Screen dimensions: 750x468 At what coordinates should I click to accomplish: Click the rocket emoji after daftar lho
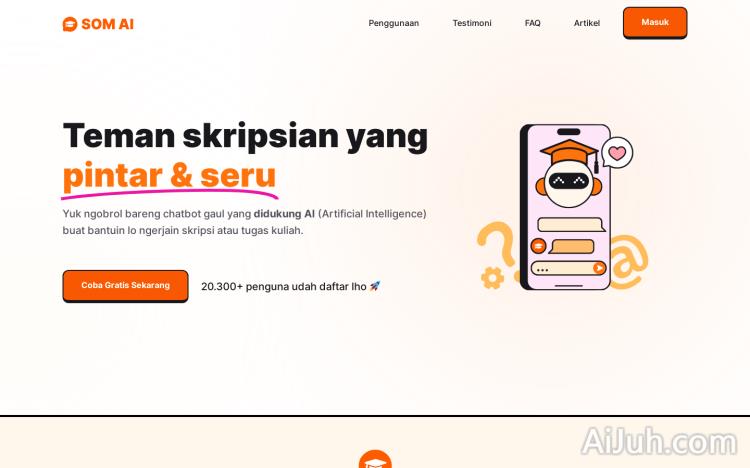(375, 286)
